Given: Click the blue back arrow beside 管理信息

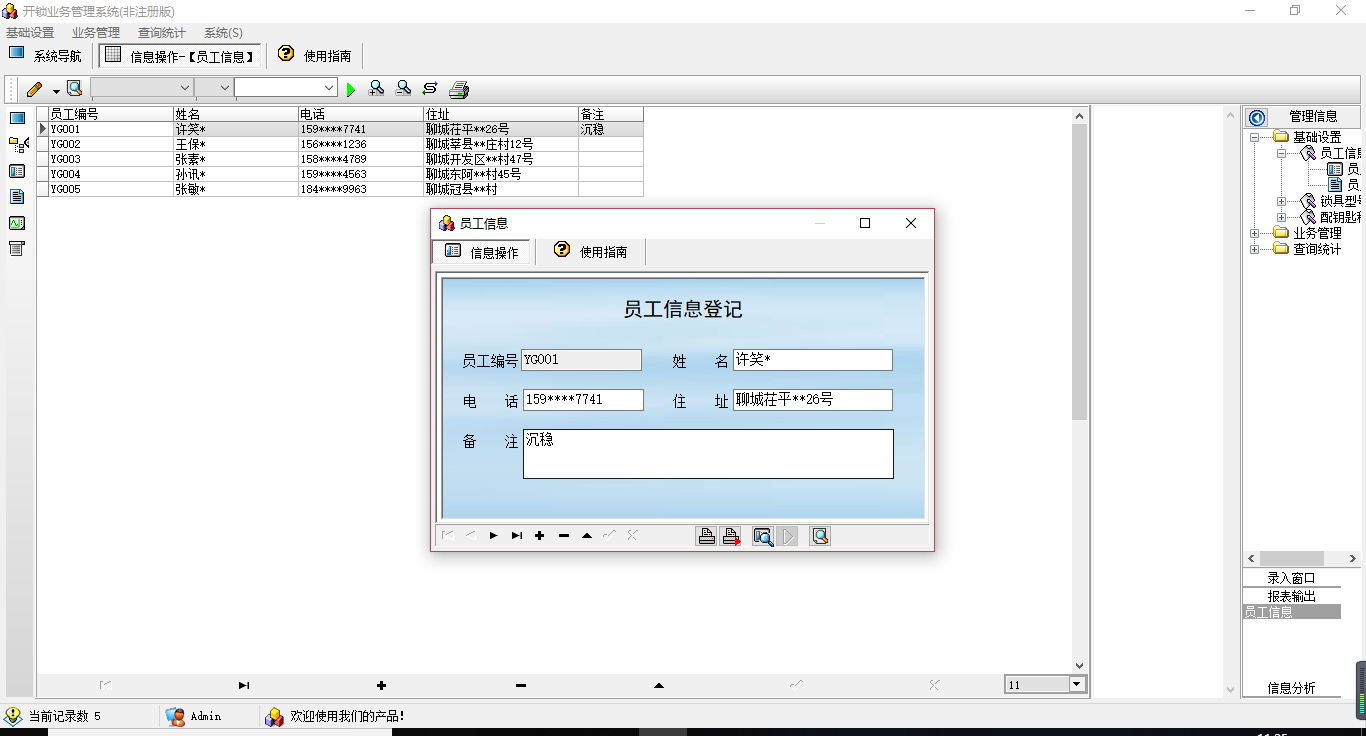Looking at the screenshot, I should tap(1257, 117).
